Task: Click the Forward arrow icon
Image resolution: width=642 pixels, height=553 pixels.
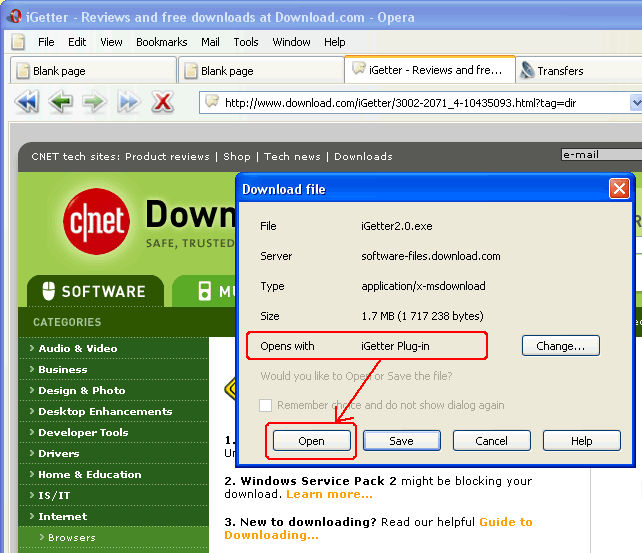Action: pyautogui.click(x=94, y=102)
